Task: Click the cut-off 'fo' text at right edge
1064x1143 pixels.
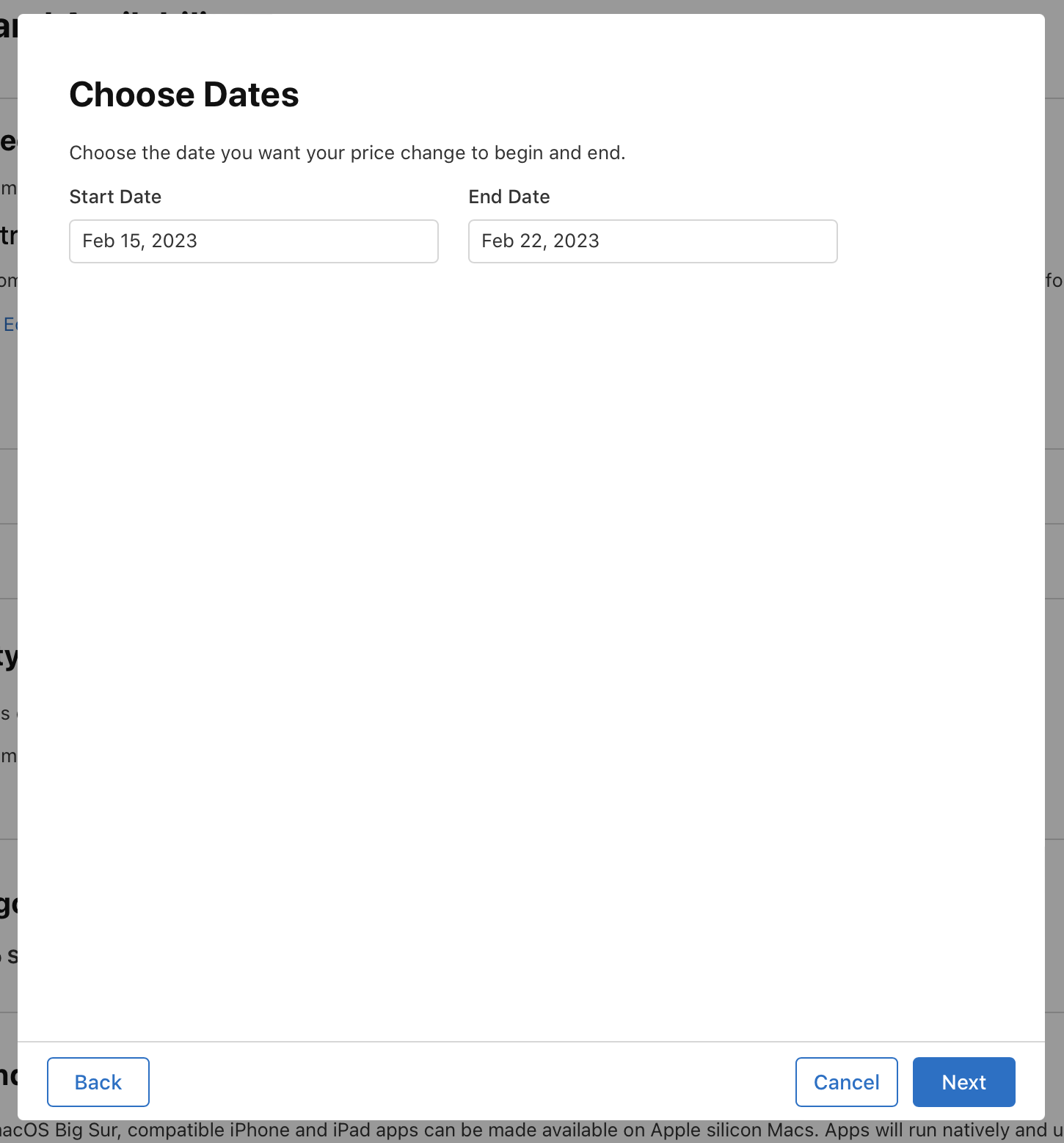Action: tap(1054, 280)
